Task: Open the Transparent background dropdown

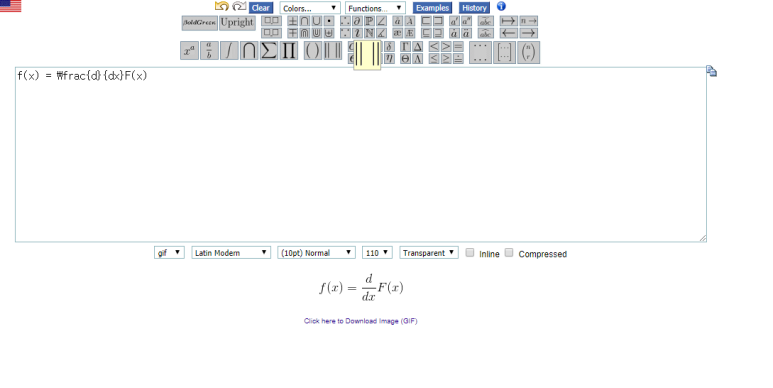Action: 429,252
